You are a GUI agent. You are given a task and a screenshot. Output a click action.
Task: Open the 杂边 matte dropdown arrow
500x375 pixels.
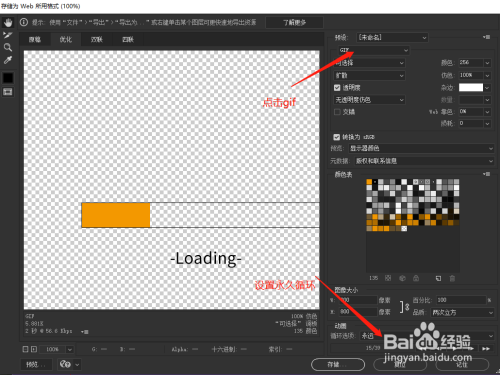pos(487,88)
